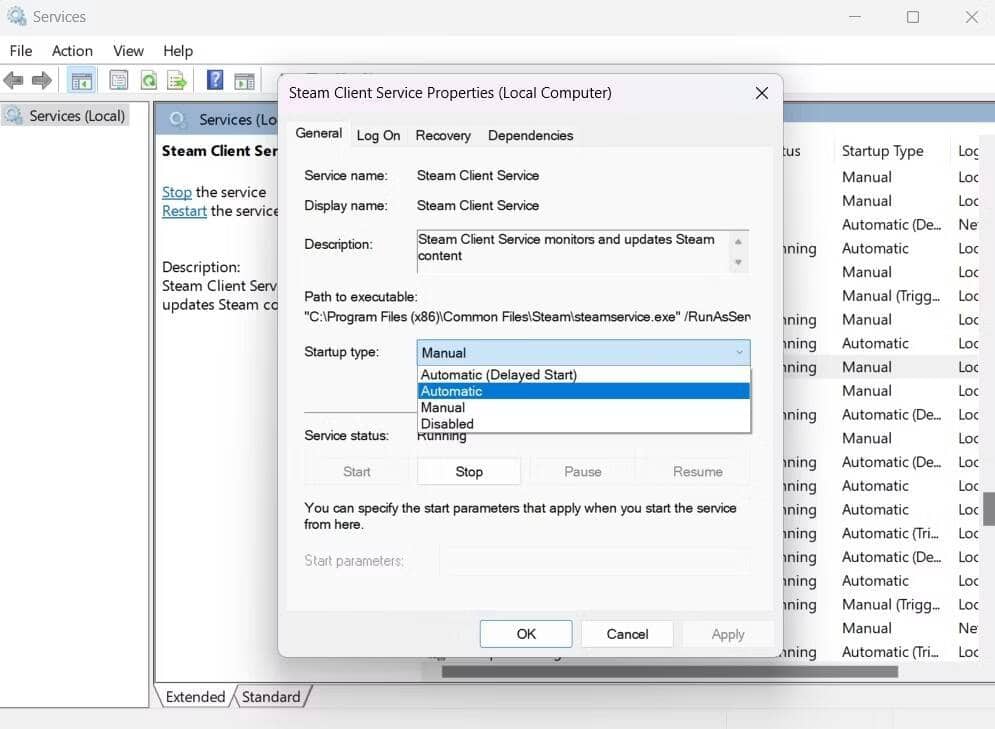
Task: Open Help using the blue question mark icon
Action: pos(215,81)
